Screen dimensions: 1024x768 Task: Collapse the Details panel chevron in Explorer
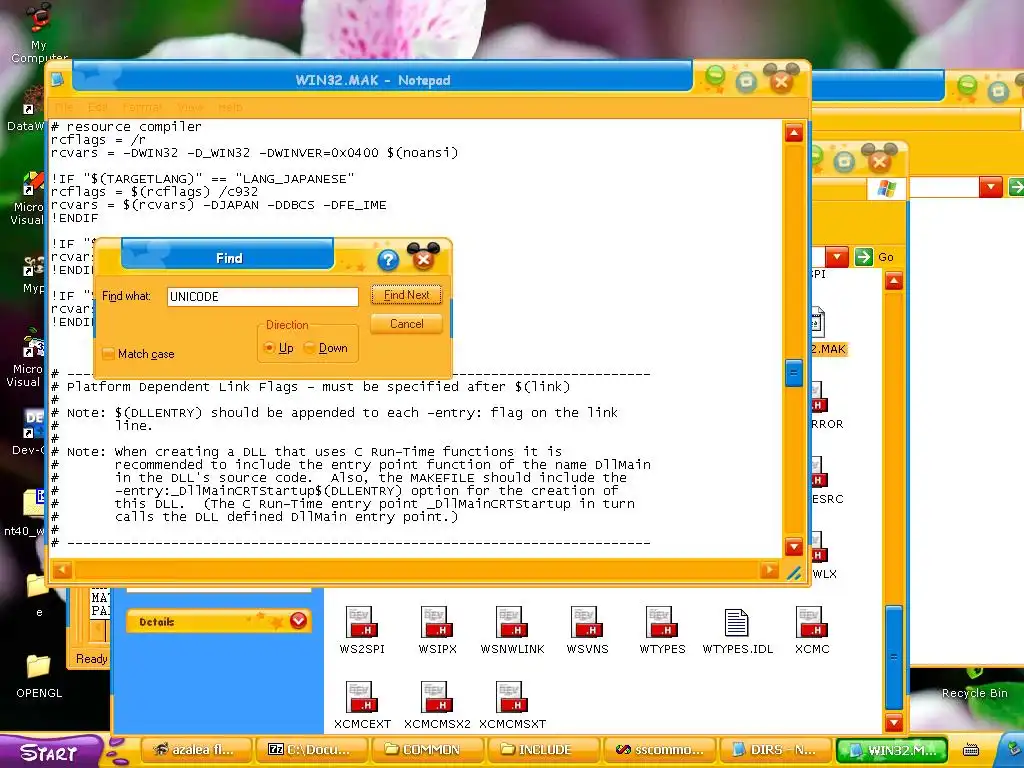click(x=298, y=620)
